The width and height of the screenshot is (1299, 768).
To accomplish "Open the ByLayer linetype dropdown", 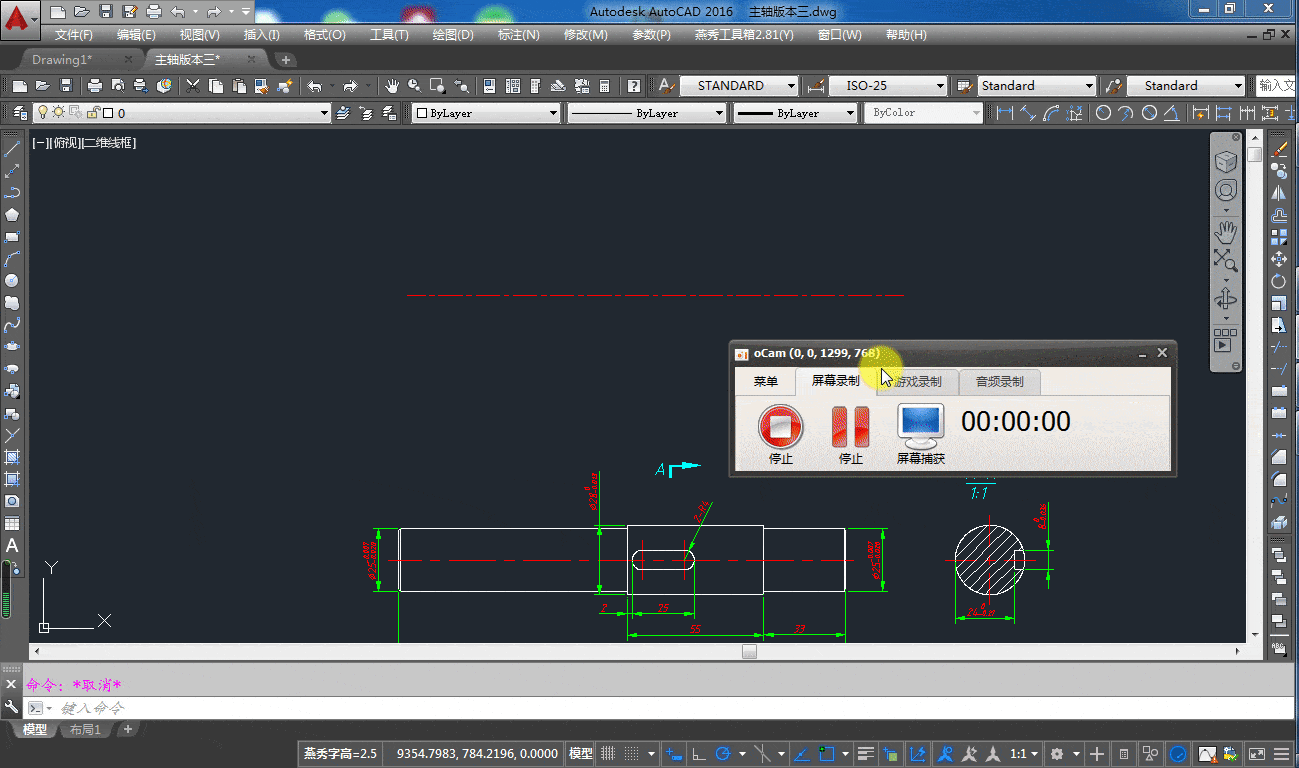I will coord(647,114).
